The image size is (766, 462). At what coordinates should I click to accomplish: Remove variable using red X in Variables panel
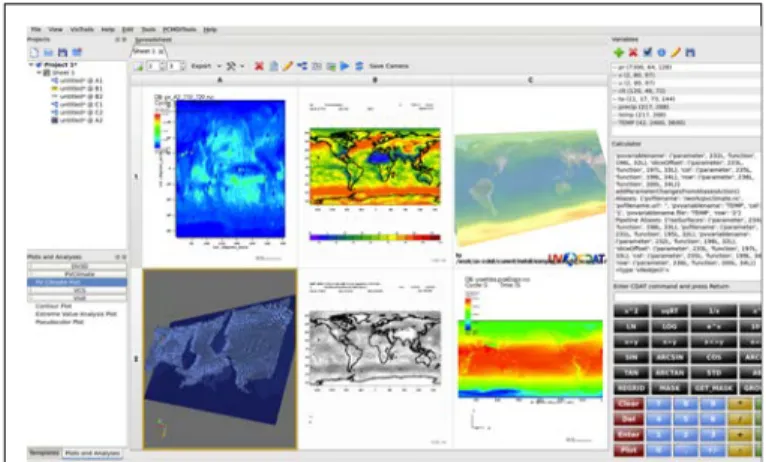coord(633,52)
